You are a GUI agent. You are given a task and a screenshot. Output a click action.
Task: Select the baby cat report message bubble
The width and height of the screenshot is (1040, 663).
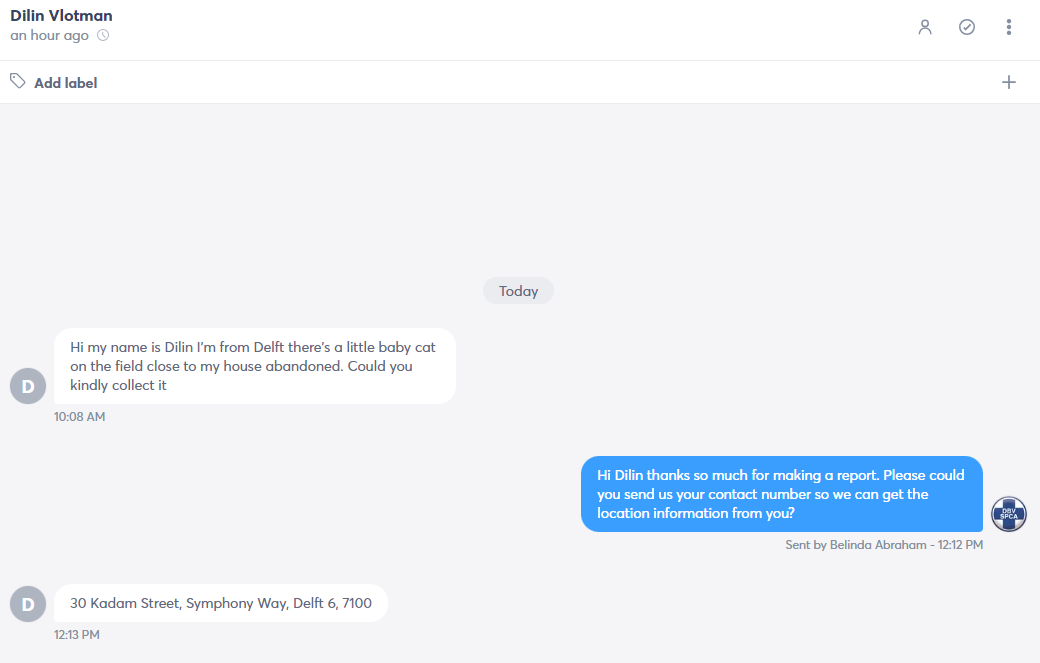coord(255,366)
